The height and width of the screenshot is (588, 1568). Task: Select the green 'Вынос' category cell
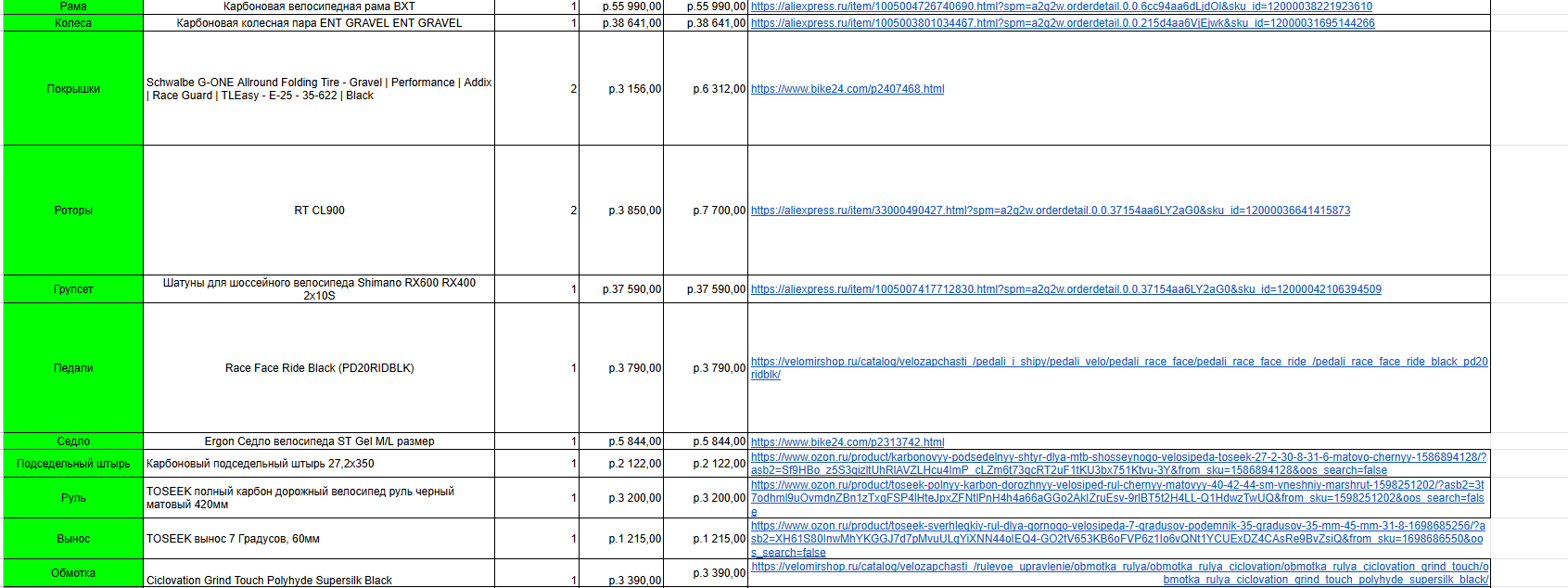[73, 539]
